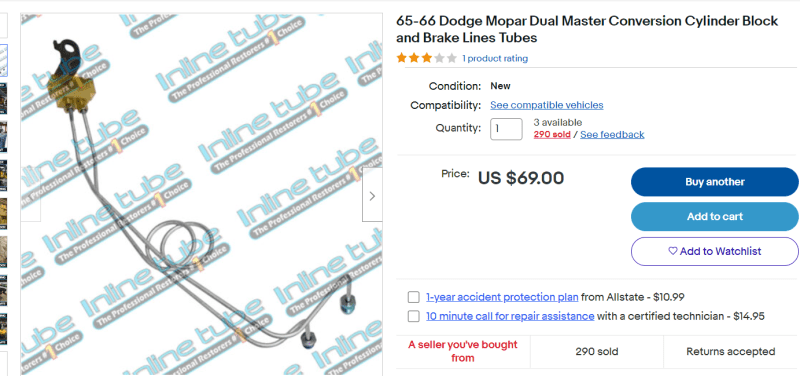Enlarge the main brake lines product image
Image resolution: width=800 pixels, height=376 pixels.
(x=202, y=195)
